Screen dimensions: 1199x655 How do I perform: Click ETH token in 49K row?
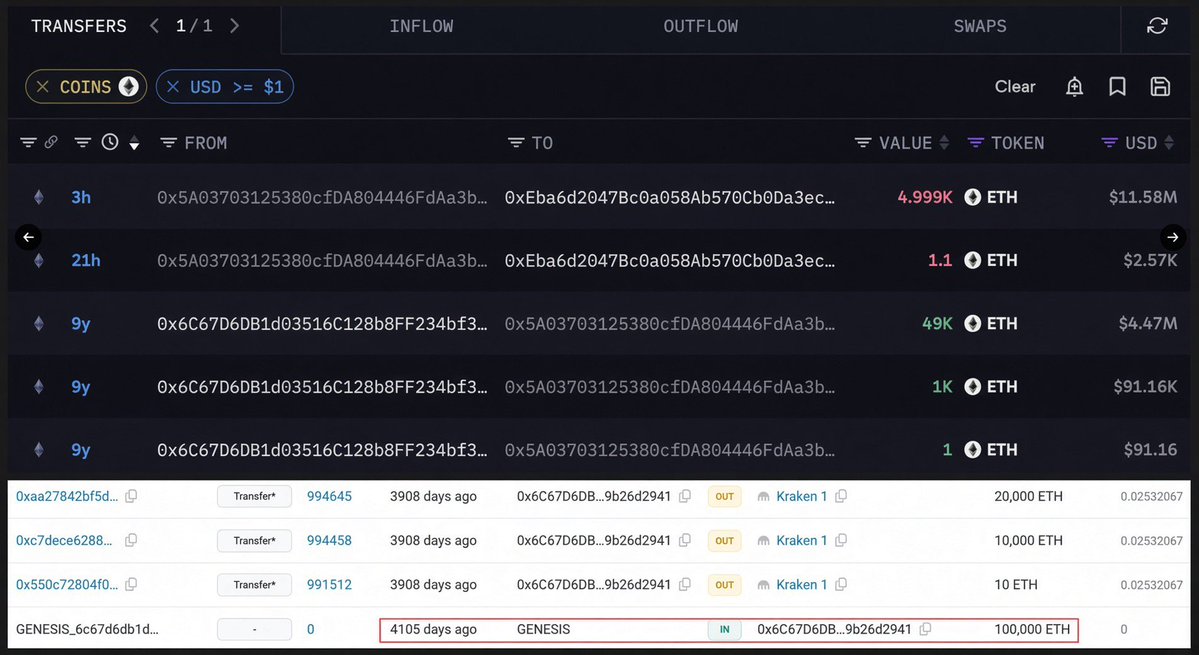(x=991, y=323)
